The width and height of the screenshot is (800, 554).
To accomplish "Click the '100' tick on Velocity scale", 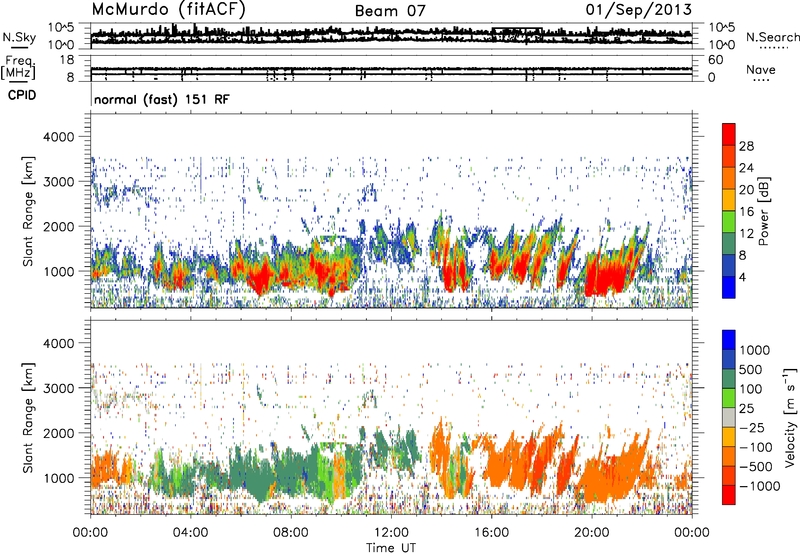I will tap(751, 389).
